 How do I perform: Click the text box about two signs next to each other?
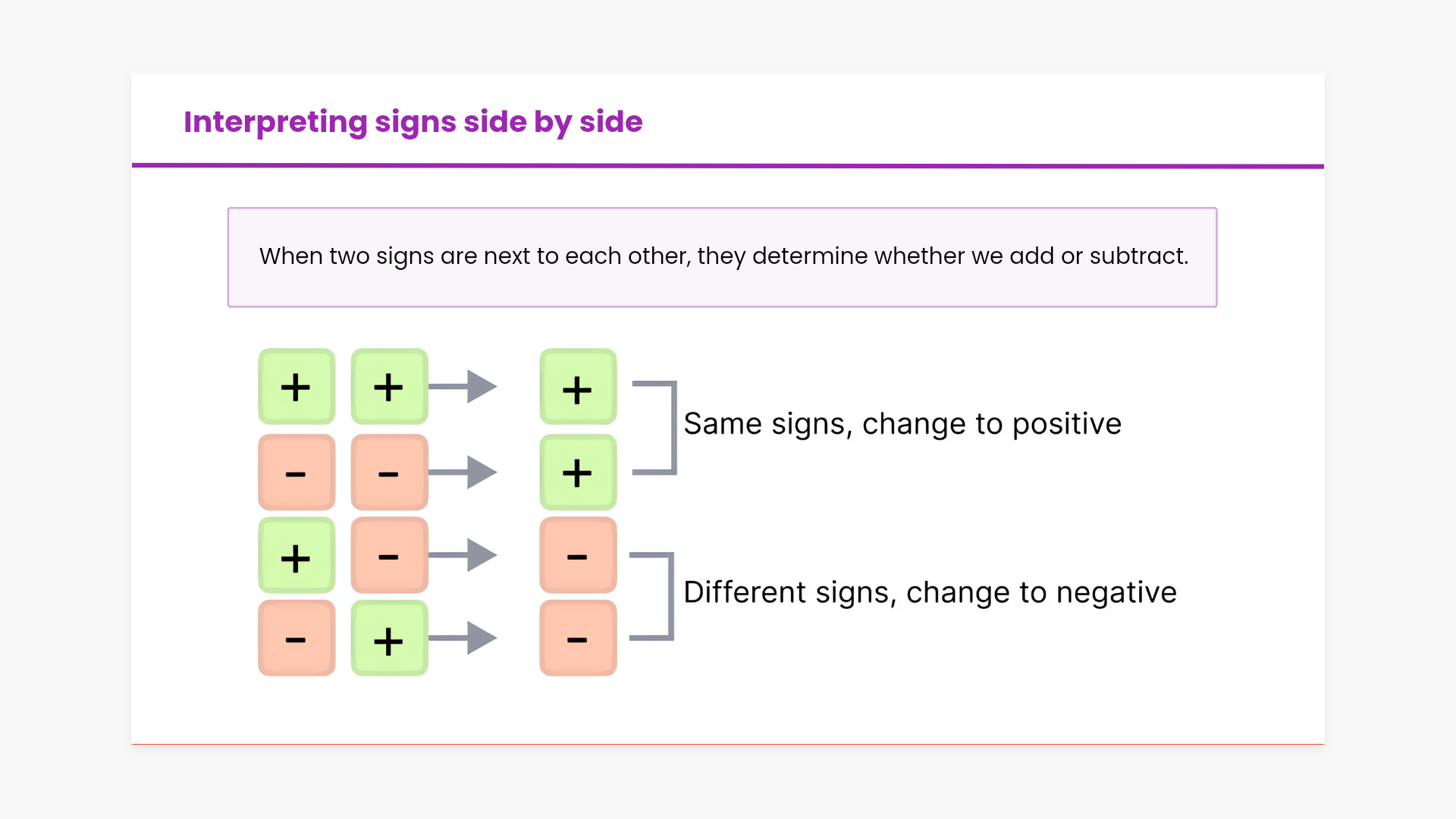pyautogui.click(x=723, y=257)
